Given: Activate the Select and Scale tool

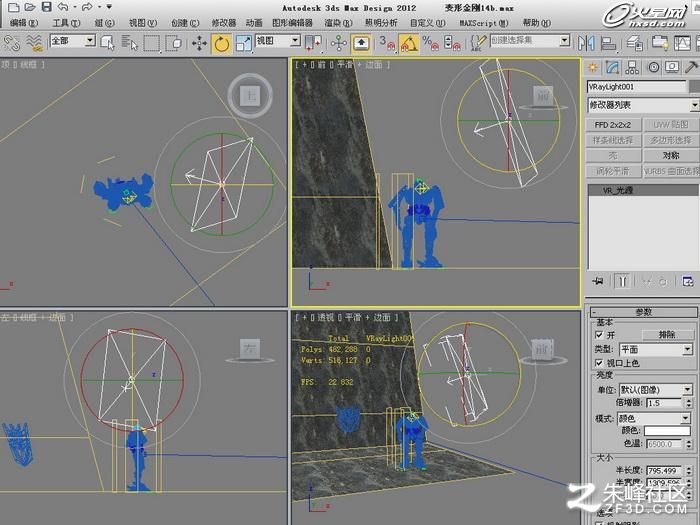Looking at the screenshot, I should click(244, 43).
